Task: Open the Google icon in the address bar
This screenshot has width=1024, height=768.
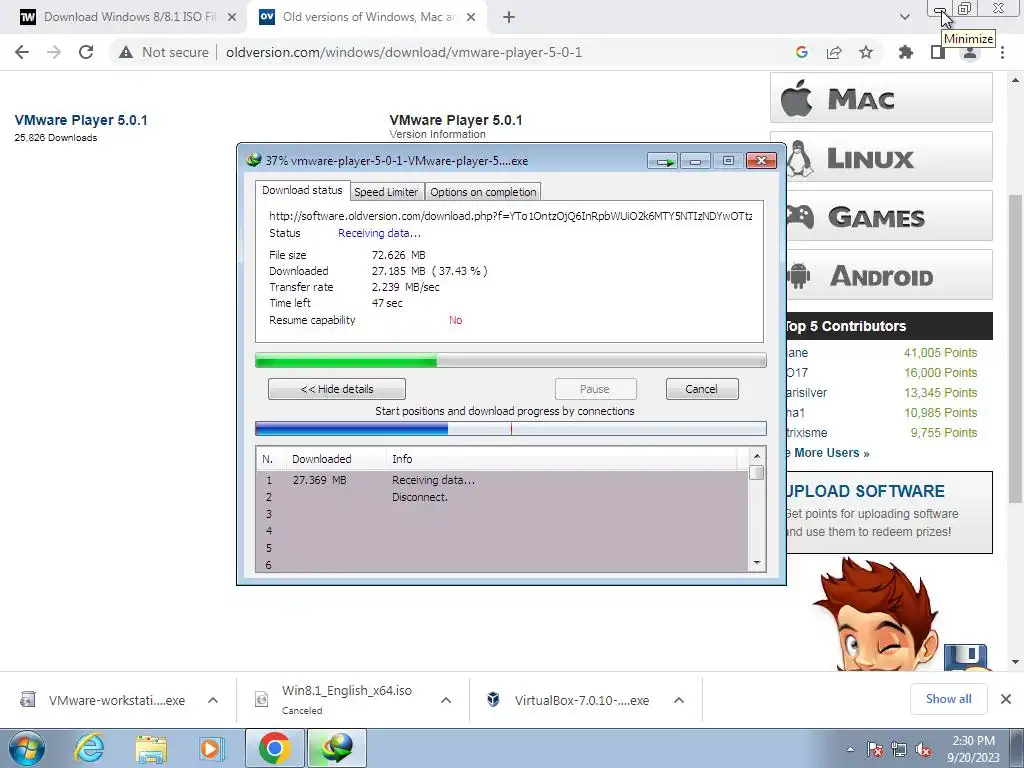Action: click(802, 52)
